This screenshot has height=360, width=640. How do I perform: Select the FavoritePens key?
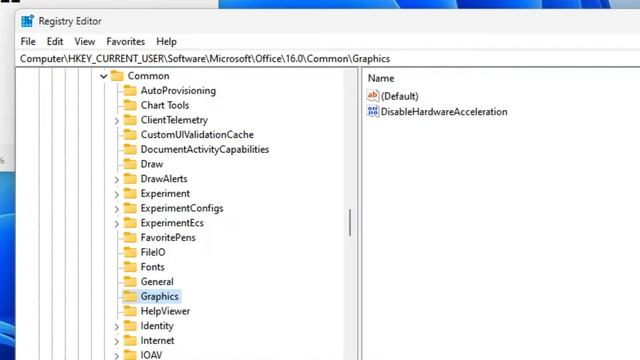coord(168,238)
